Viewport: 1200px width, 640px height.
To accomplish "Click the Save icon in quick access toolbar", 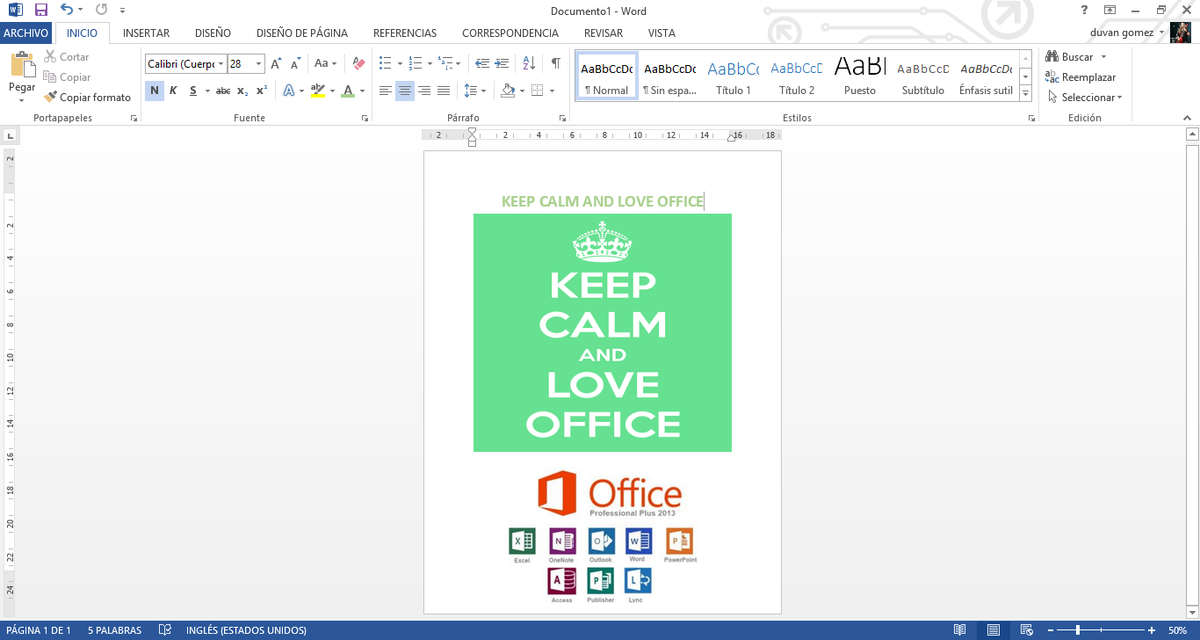I will [x=41, y=10].
